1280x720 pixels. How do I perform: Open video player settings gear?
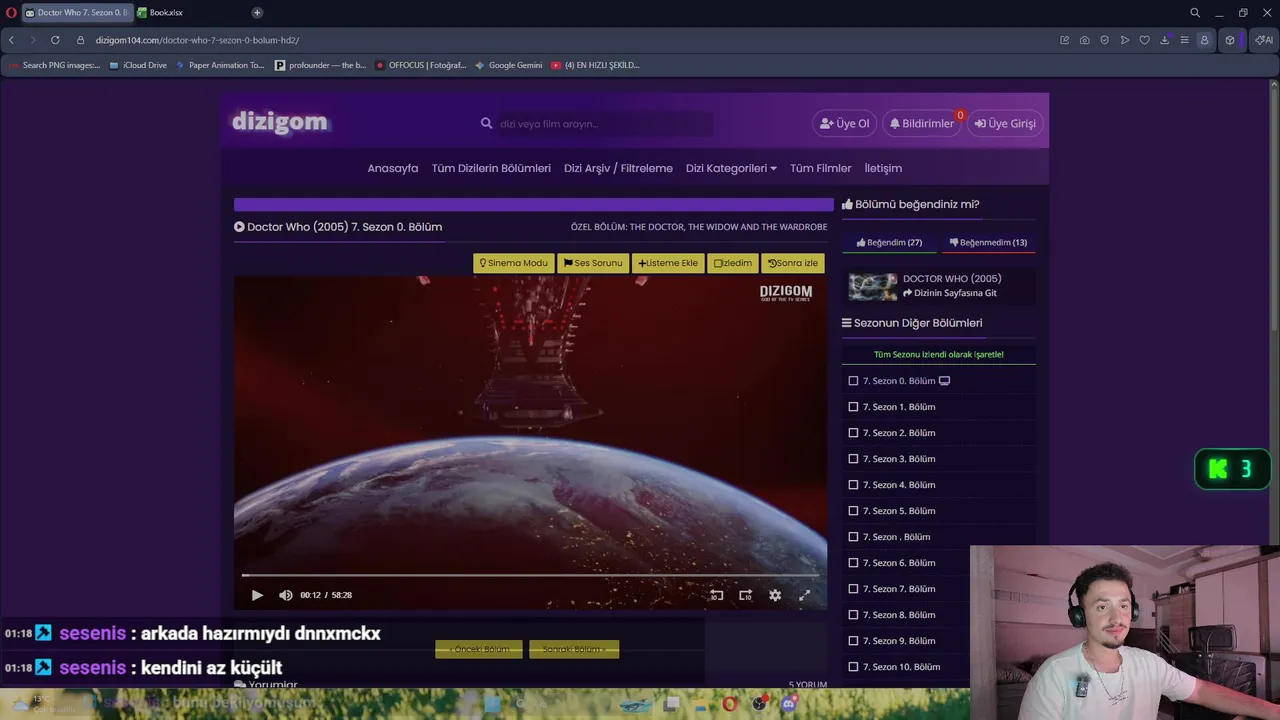(775, 595)
